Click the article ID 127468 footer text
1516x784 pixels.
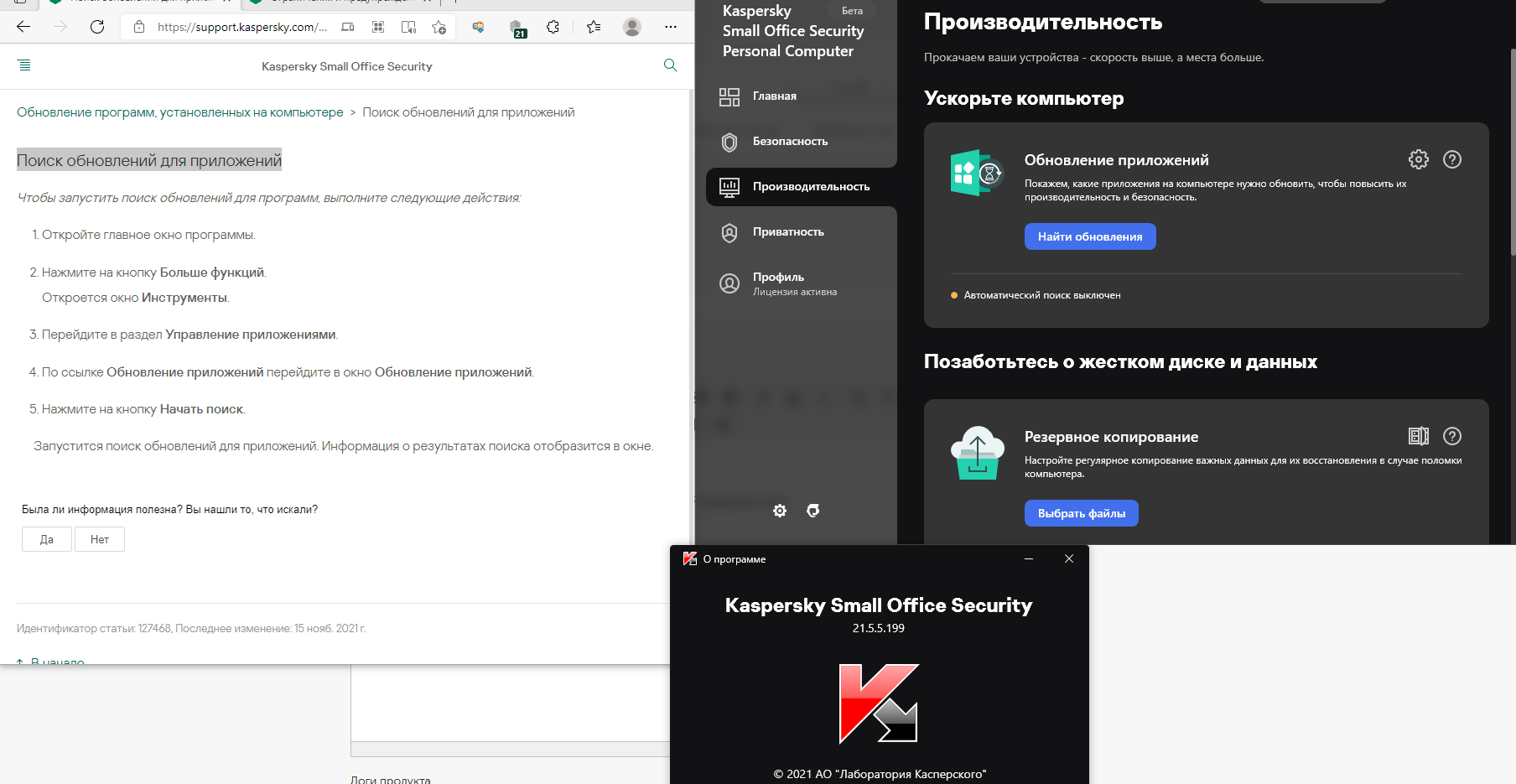coord(191,628)
